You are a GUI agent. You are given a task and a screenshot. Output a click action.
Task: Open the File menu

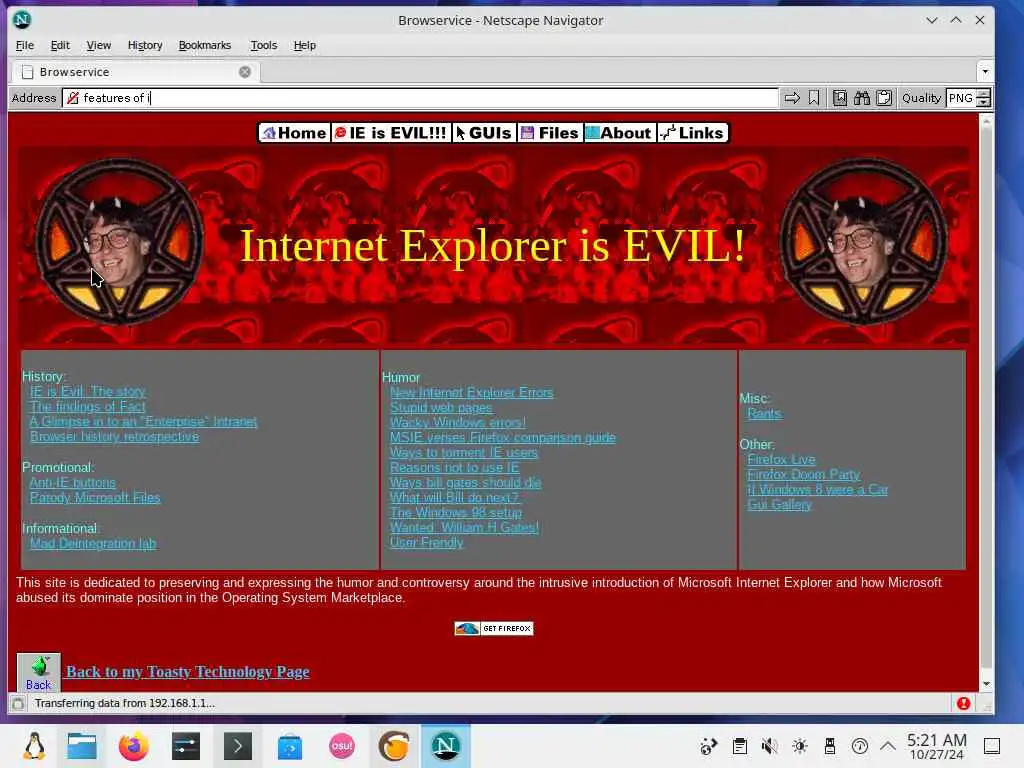pyautogui.click(x=25, y=45)
